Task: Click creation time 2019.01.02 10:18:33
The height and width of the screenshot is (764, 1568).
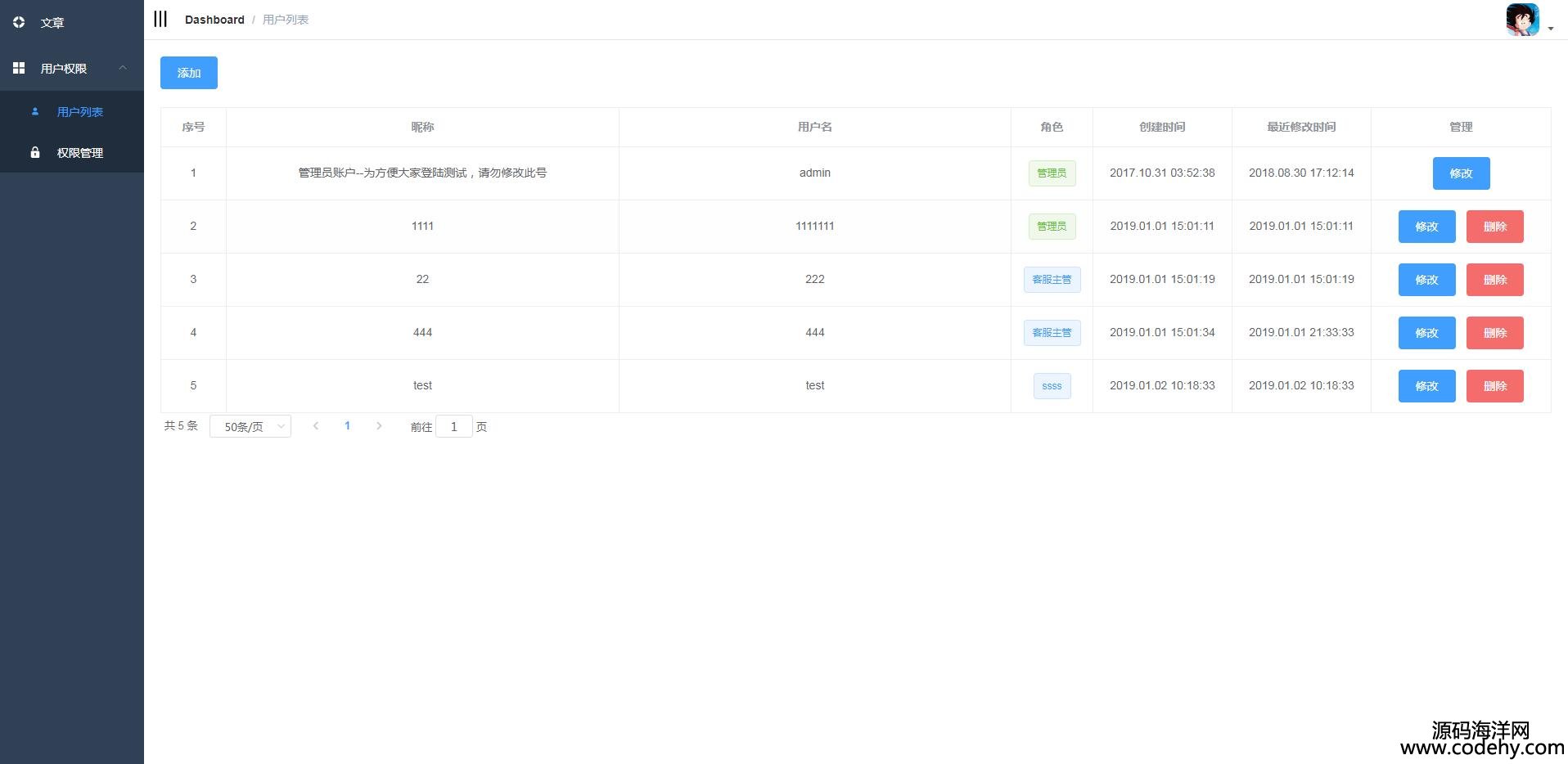Action: [x=1162, y=385]
